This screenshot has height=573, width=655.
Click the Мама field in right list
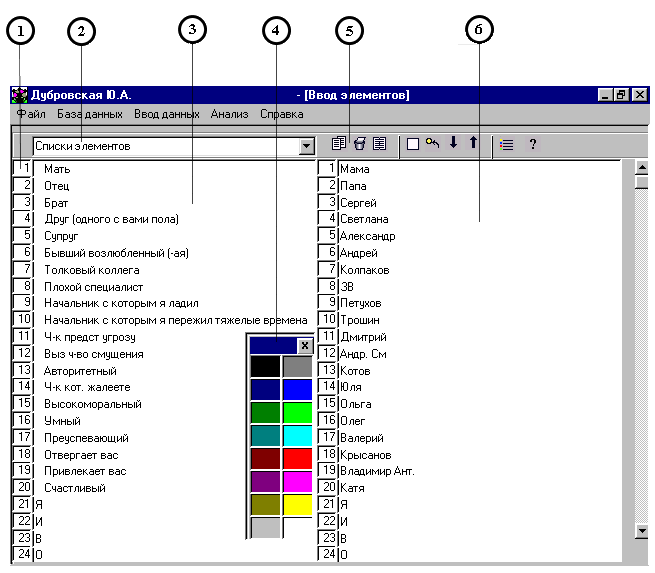pyautogui.click(x=480, y=169)
